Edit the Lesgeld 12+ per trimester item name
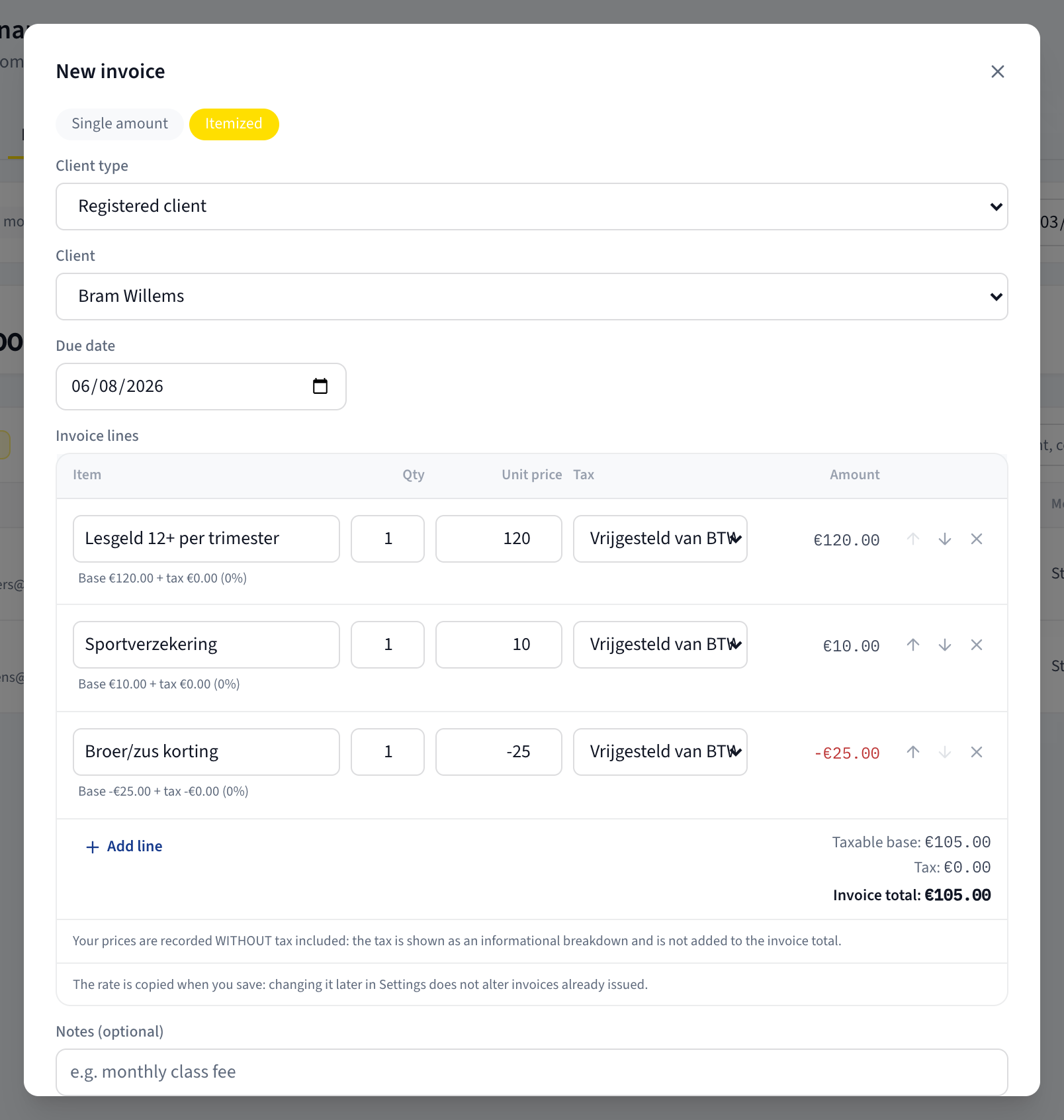 (206, 539)
